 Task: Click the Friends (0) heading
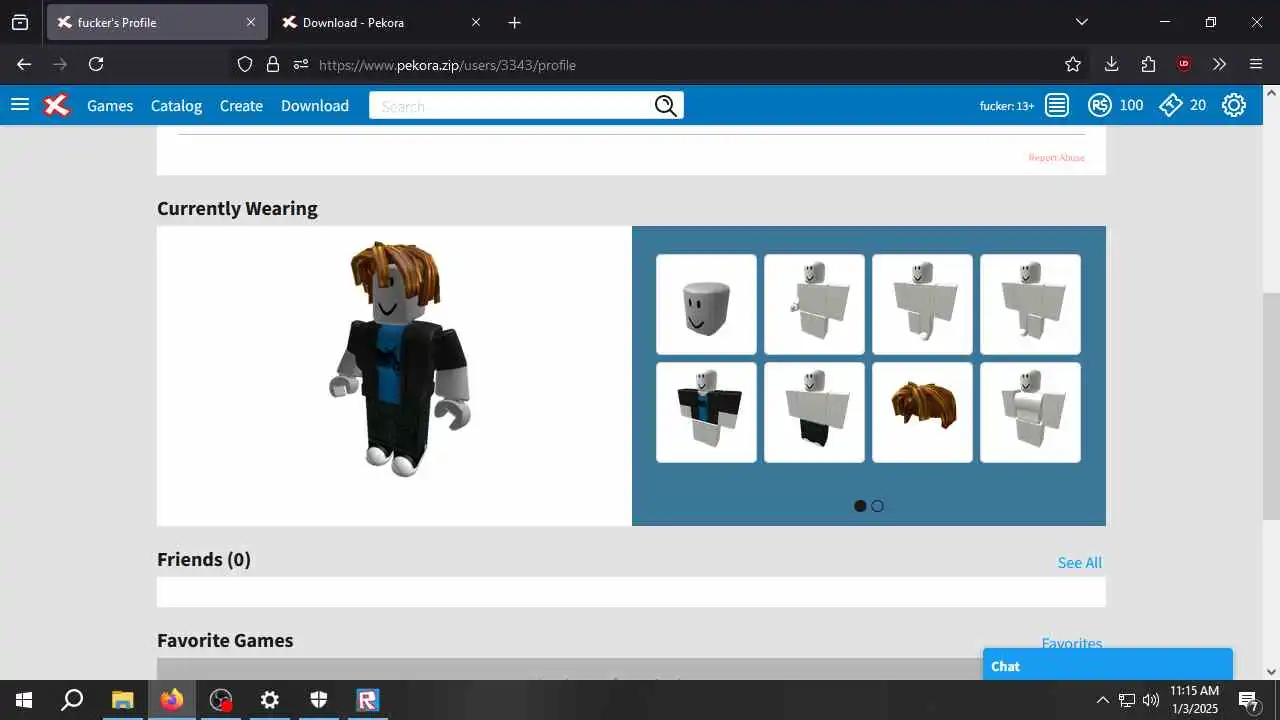[x=204, y=559]
